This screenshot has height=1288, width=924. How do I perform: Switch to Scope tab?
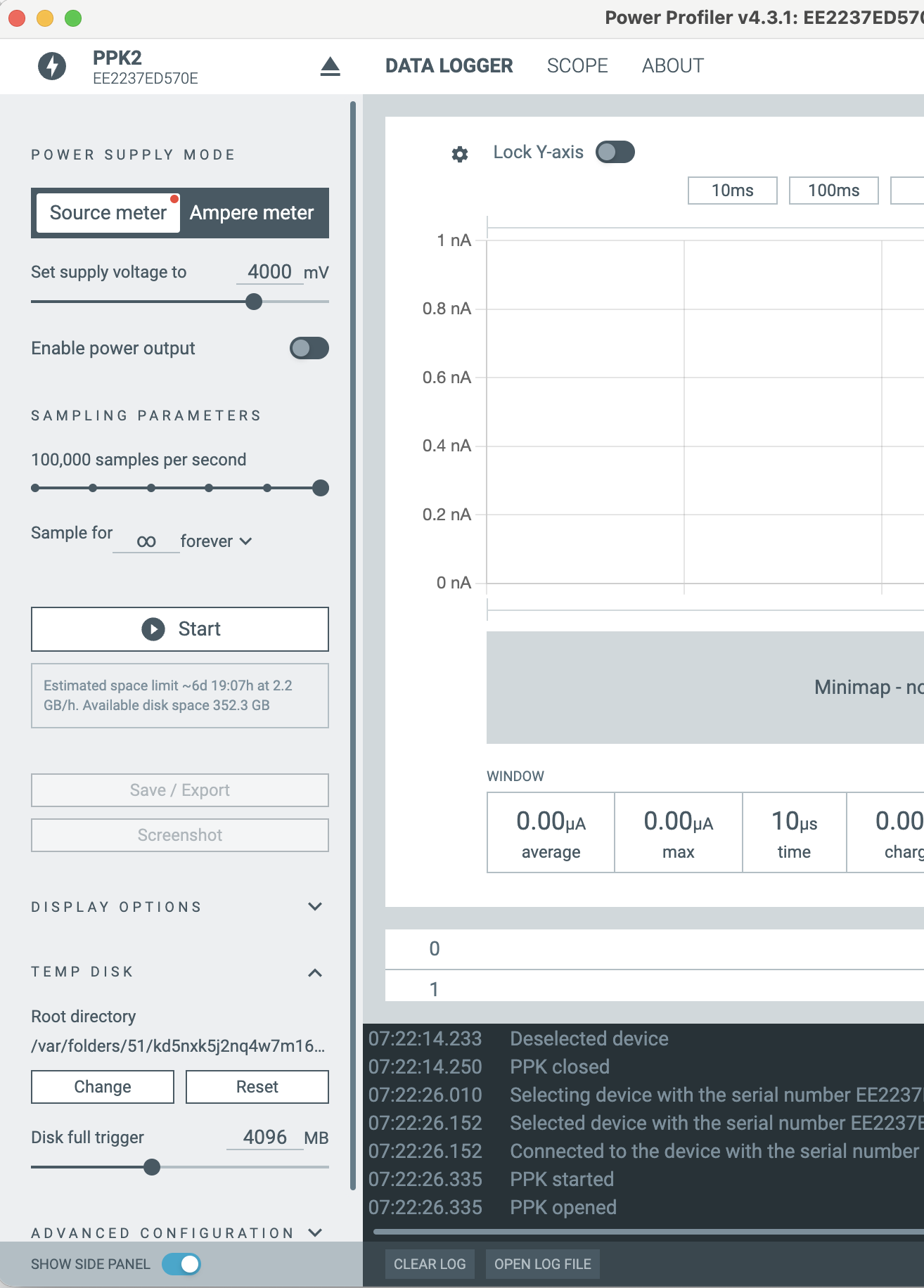click(x=577, y=66)
